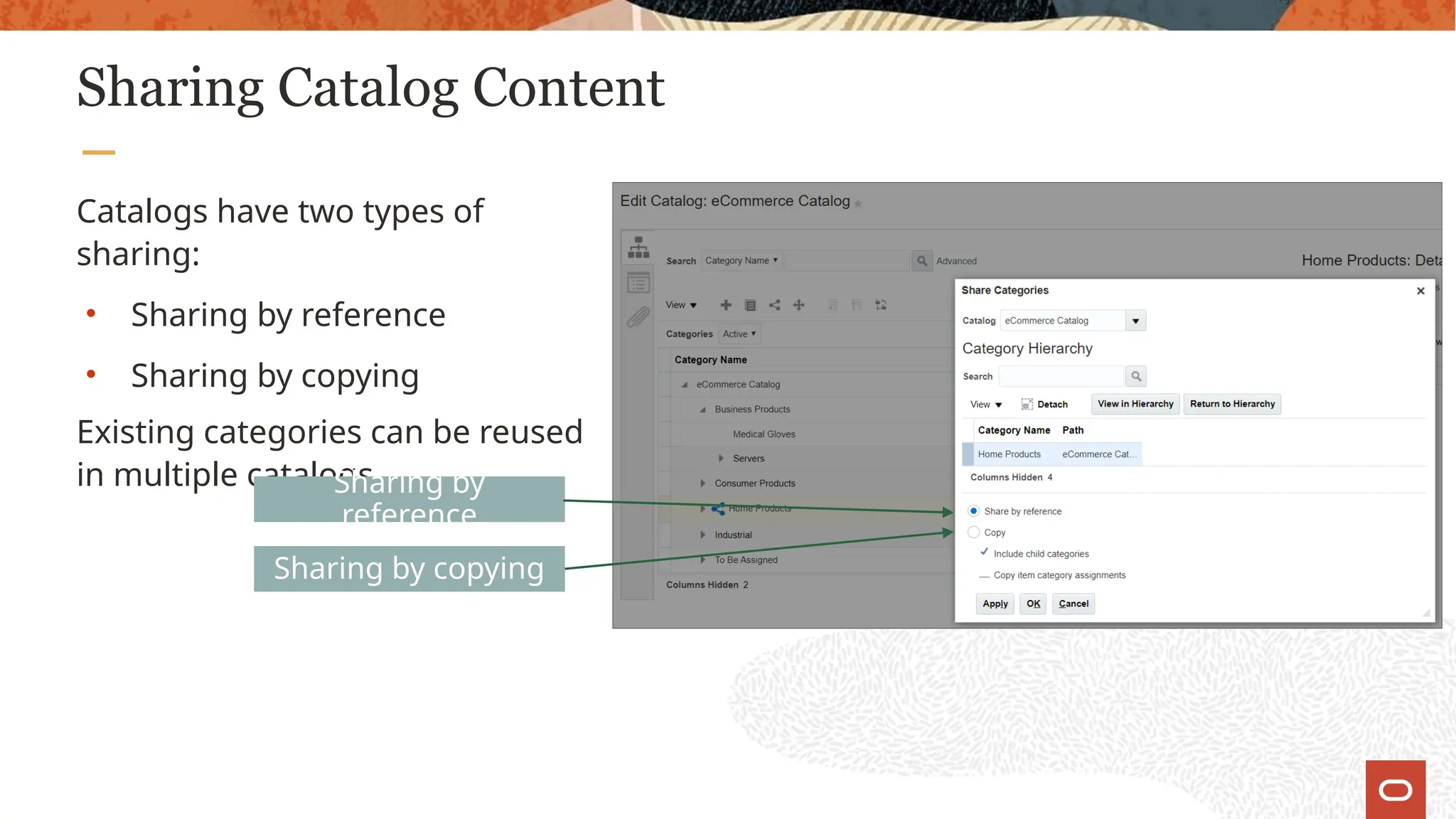Click the Category Name column header in dialog
This screenshot has height=819, width=1456.
(1014, 430)
